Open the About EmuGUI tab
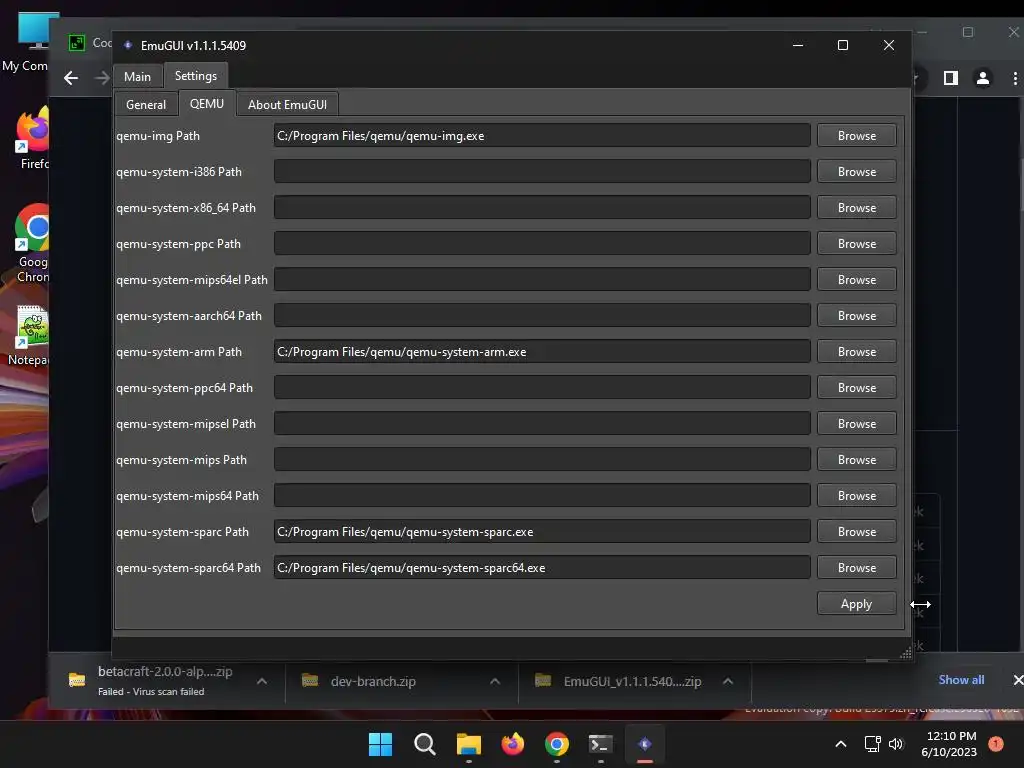The image size is (1024, 768). pyautogui.click(x=287, y=104)
